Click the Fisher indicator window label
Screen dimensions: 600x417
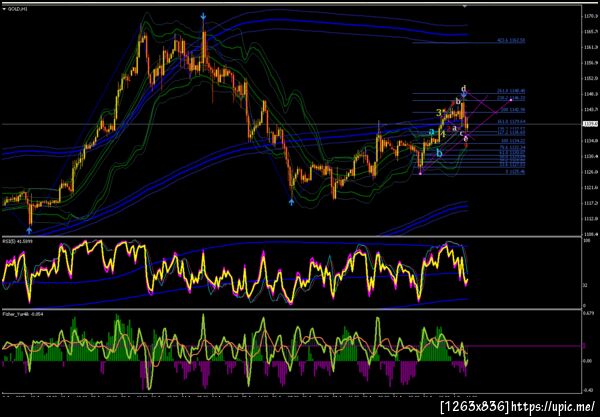click(23, 314)
